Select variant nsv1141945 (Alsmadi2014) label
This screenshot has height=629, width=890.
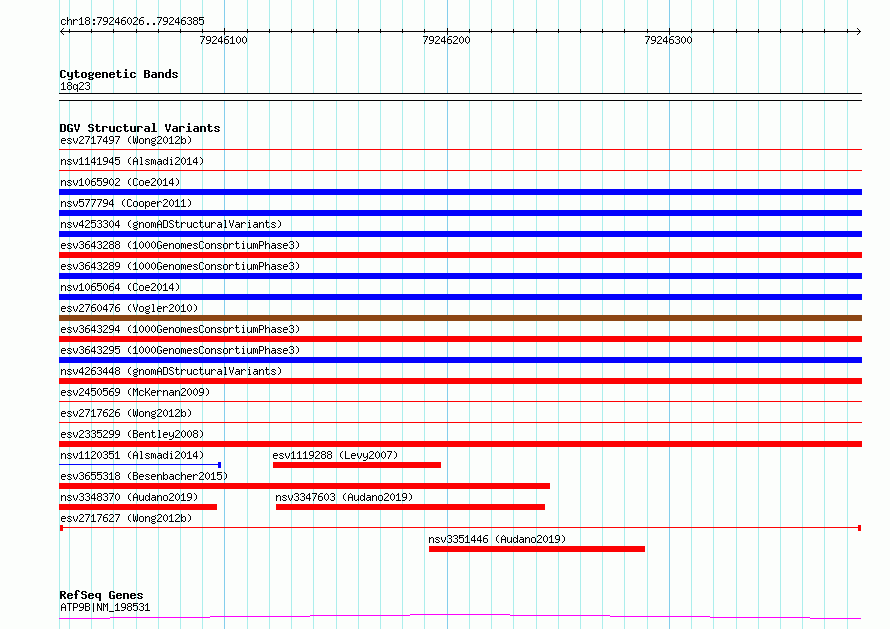pyautogui.click(x=132, y=161)
